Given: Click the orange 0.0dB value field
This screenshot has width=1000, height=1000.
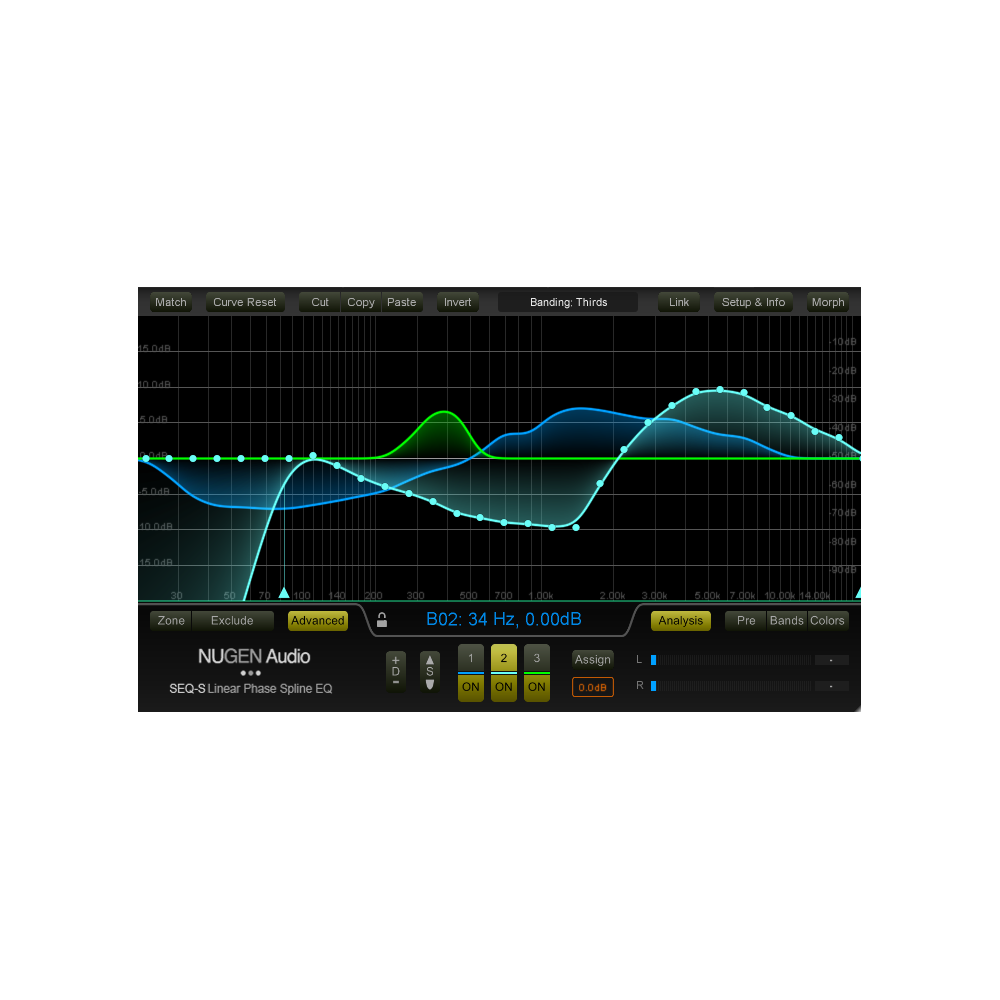Looking at the screenshot, I should point(592,687).
